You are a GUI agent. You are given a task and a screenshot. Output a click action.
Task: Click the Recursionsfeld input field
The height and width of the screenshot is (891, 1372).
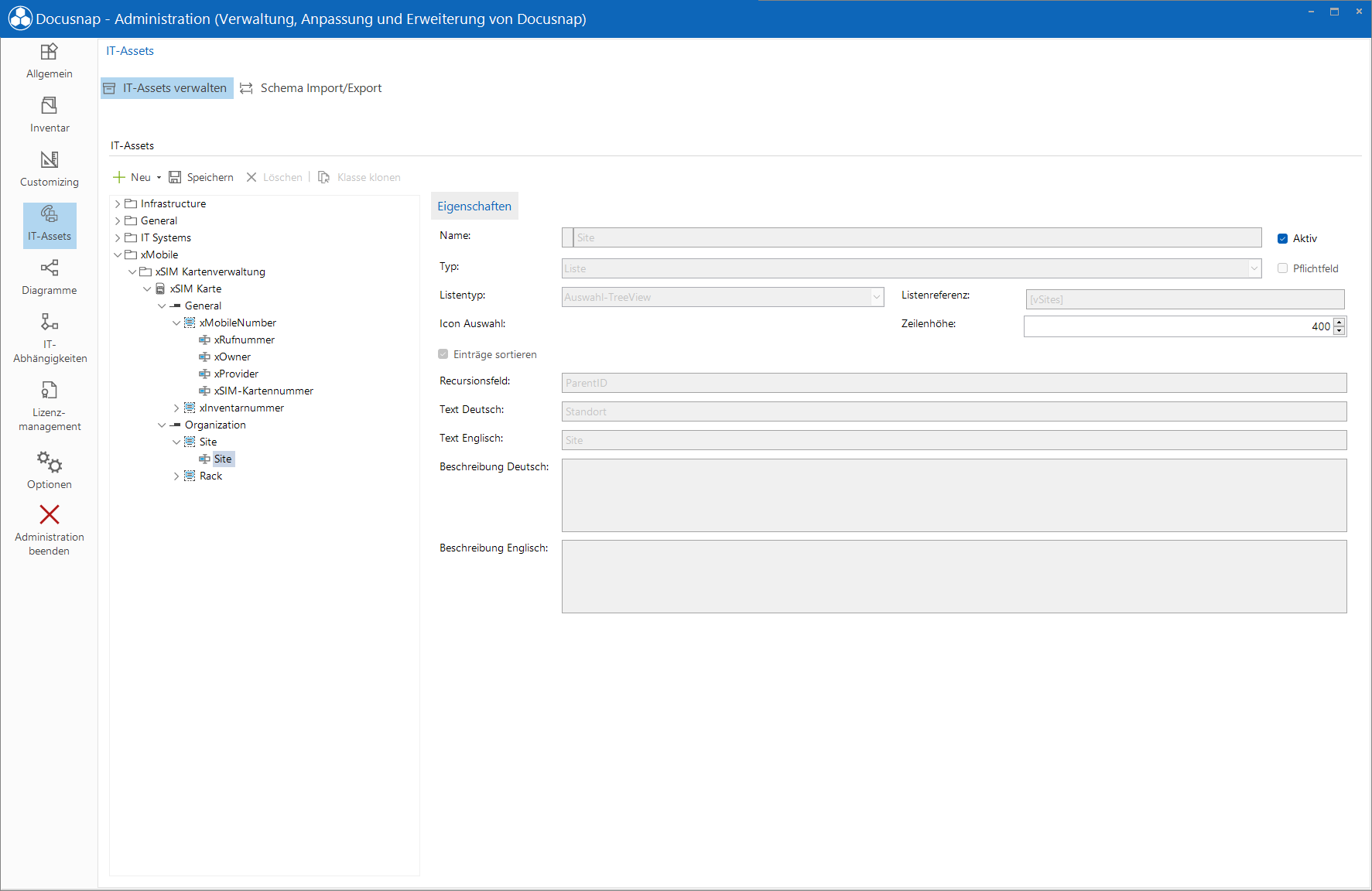coord(954,383)
